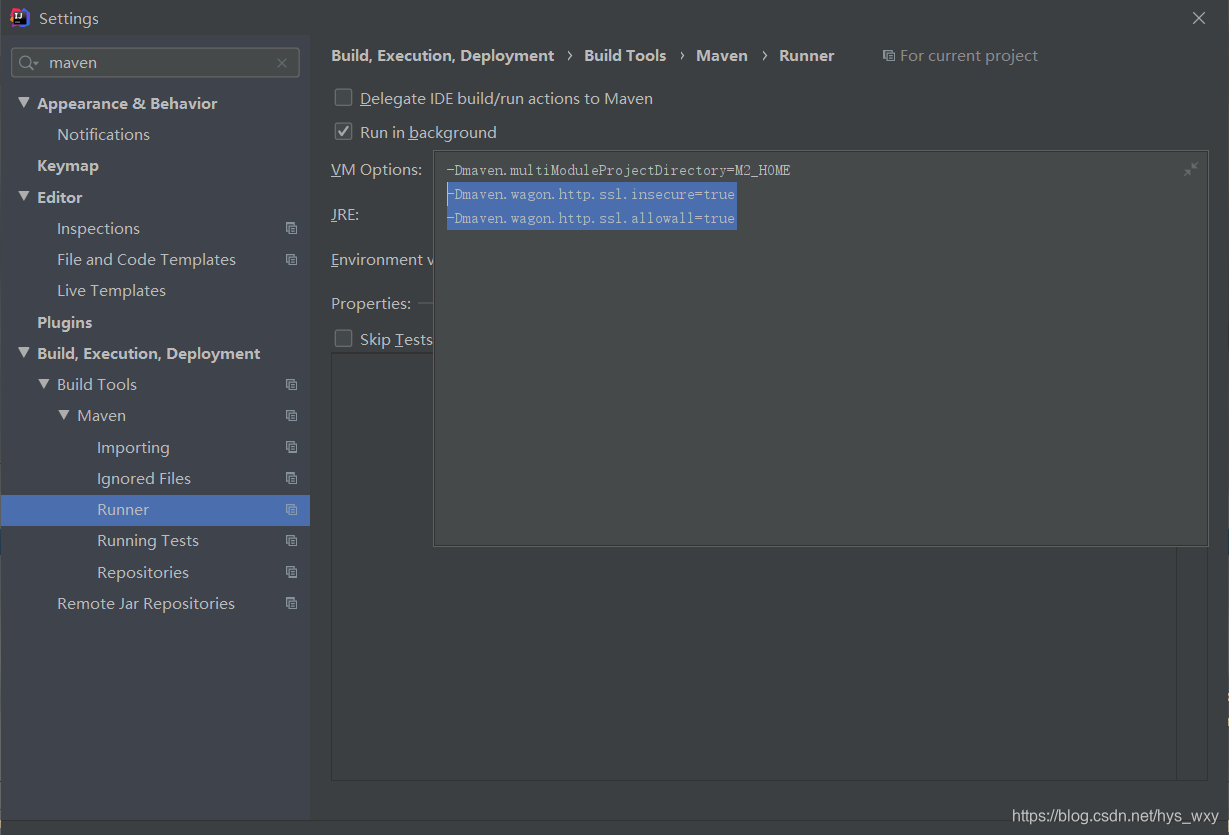The height and width of the screenshot is (835, 1229).
Task: Open Maven Repositories settings
Action: (x=143, y=573)
